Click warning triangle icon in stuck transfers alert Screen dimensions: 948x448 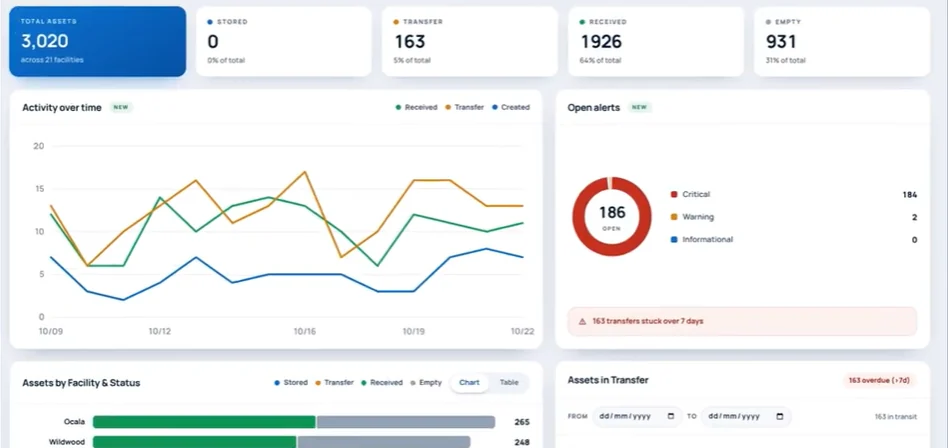tap(582, 322)
